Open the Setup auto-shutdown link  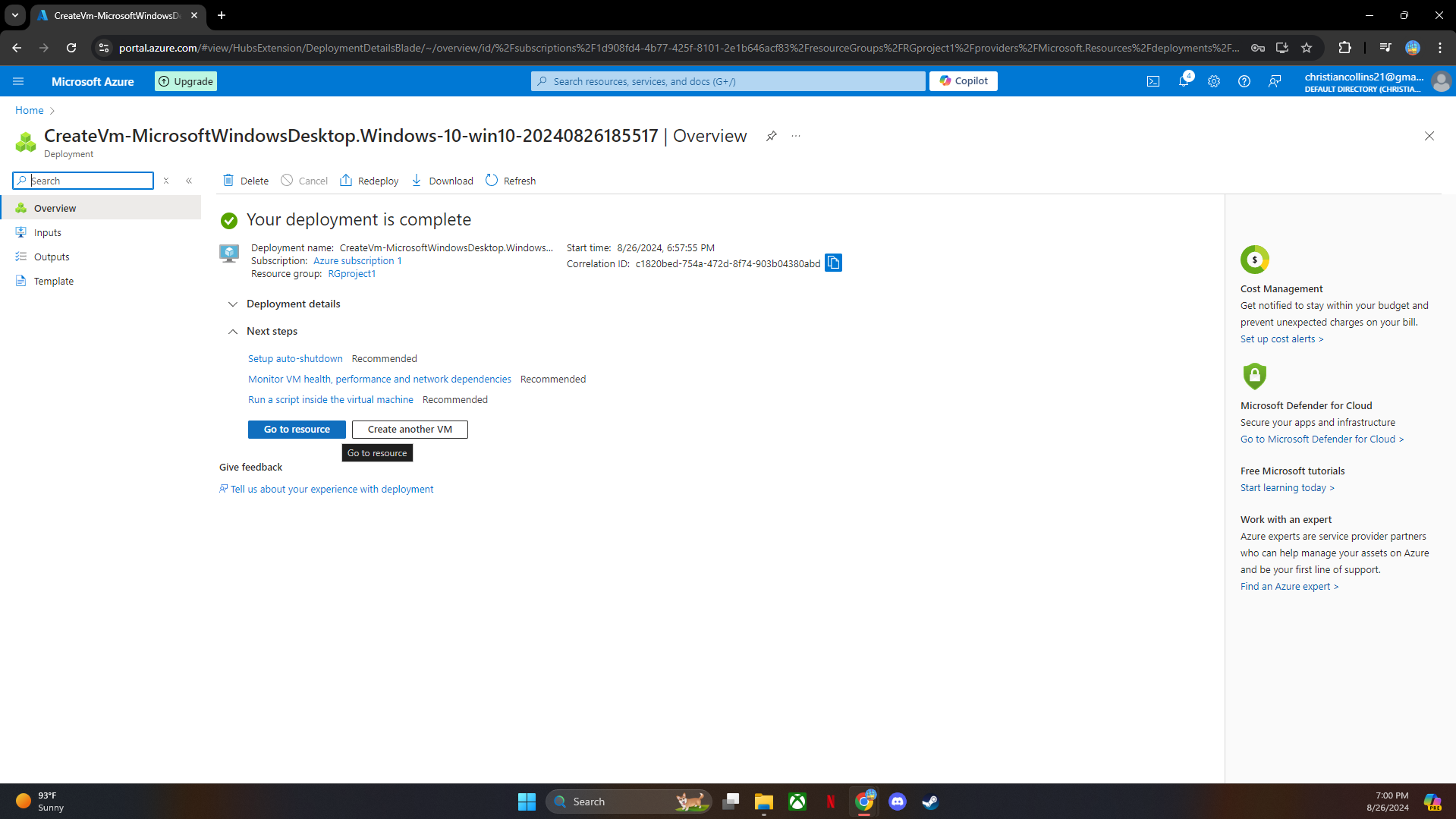coord(295,358)
